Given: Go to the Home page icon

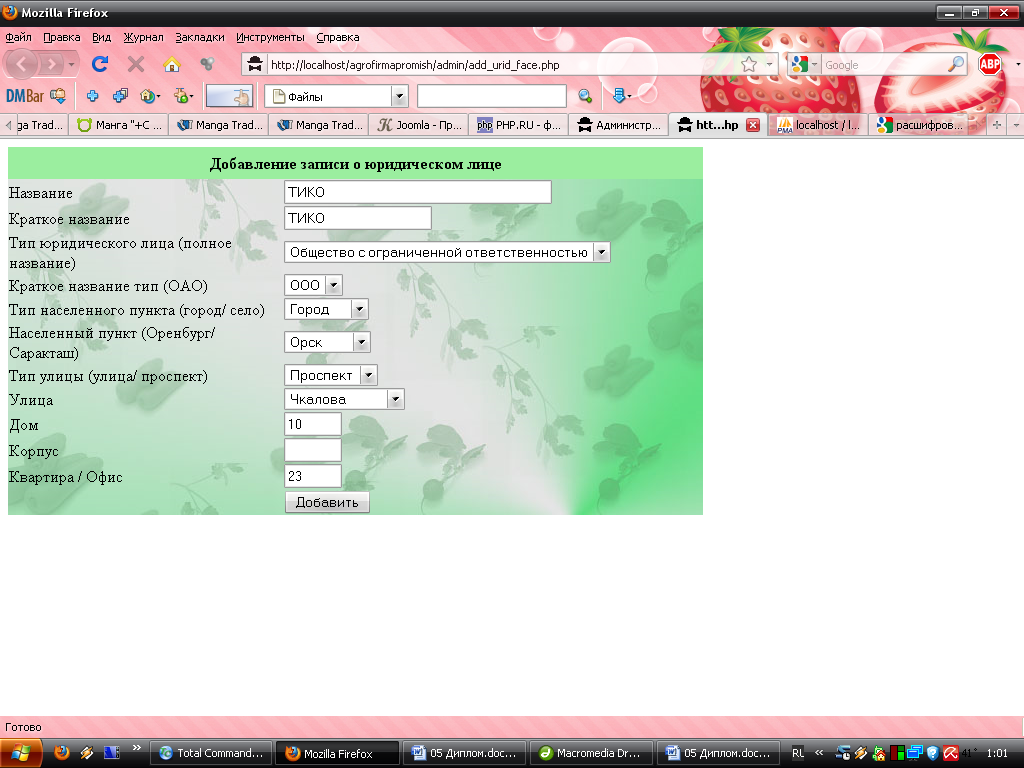Looking at the screenshot, I should 172,64.
